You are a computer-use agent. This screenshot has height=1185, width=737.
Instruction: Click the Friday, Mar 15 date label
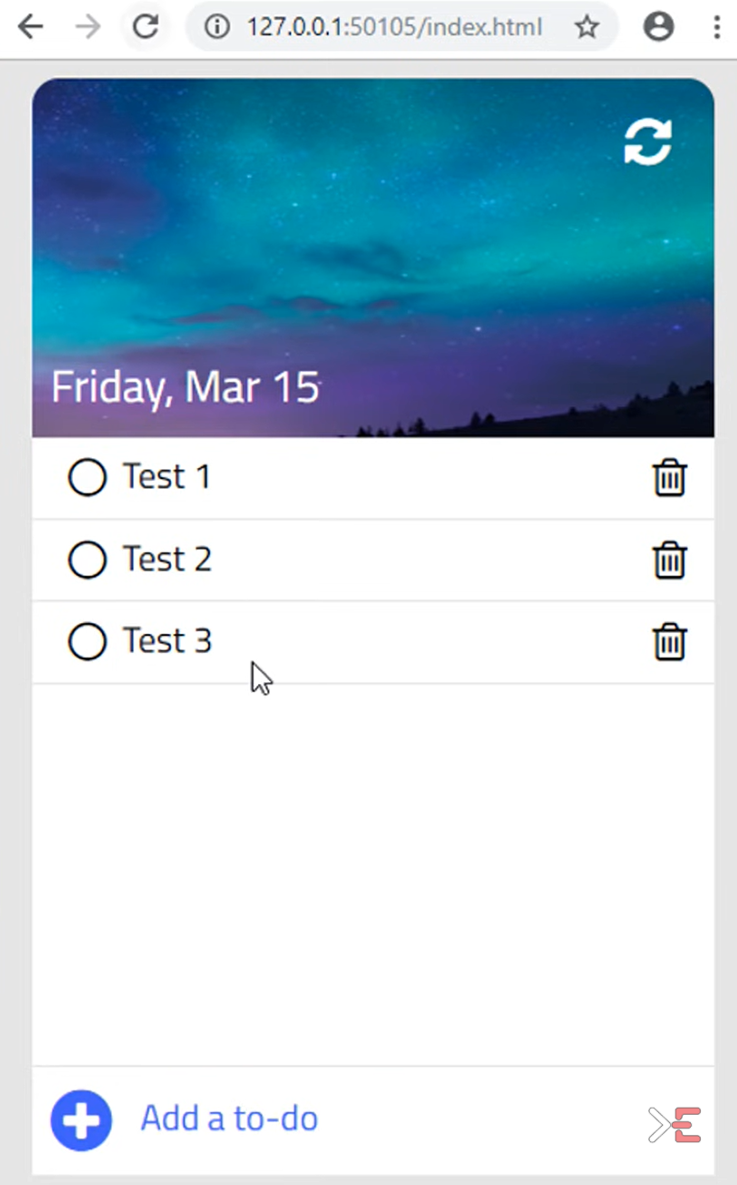[x=185, y=388]
